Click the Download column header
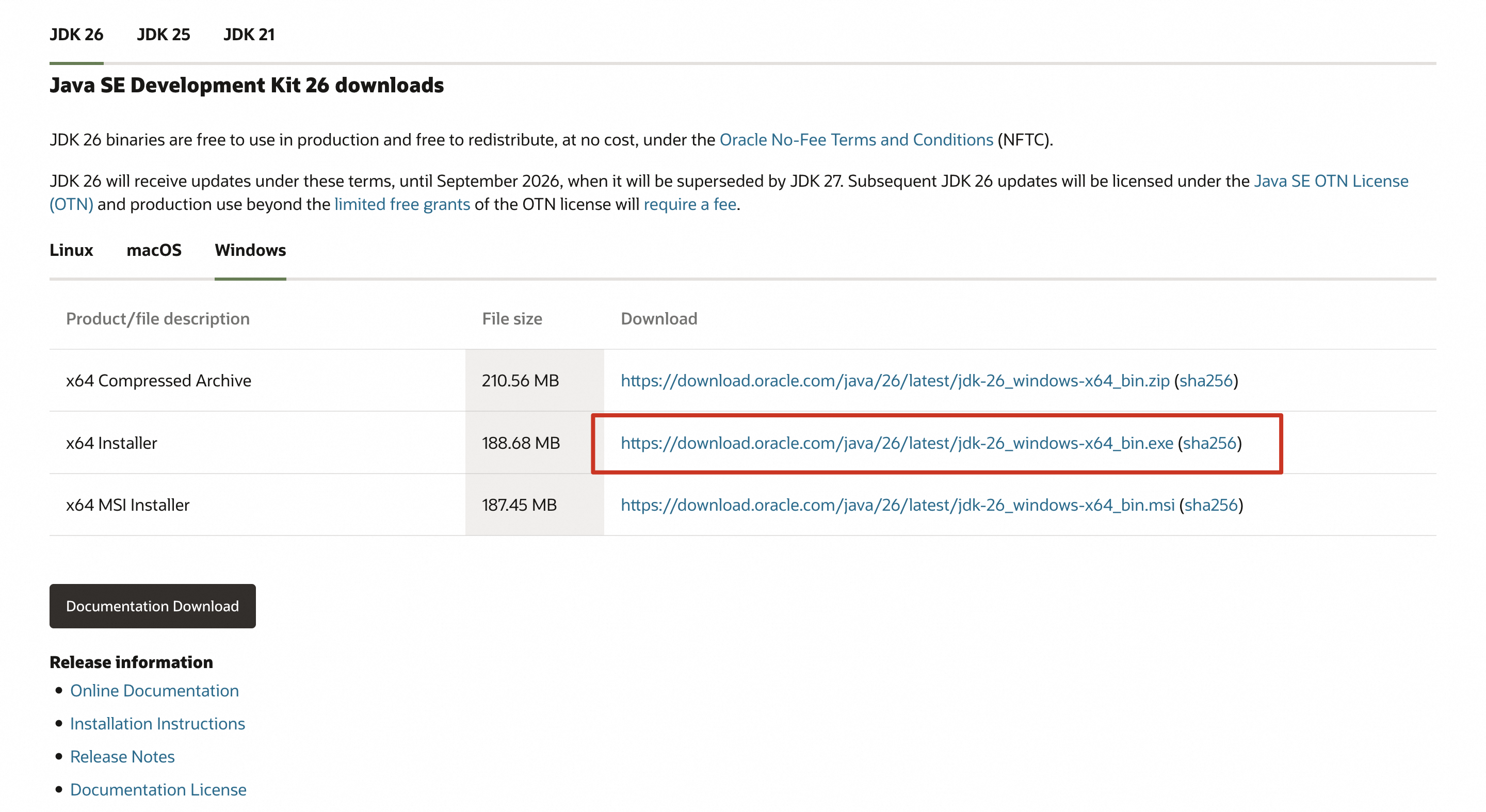This screenshot has height=812, width=1486. coord(659,319)
